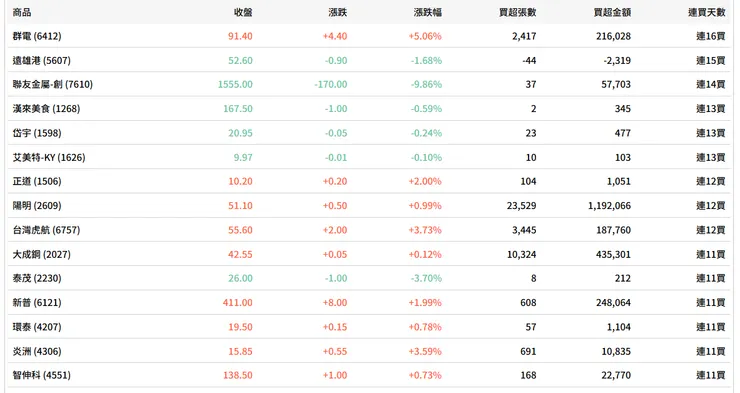This screenshot has height=393, width=740.
Task: Select net buy volume 3,445
Action: tap(524, 230)
